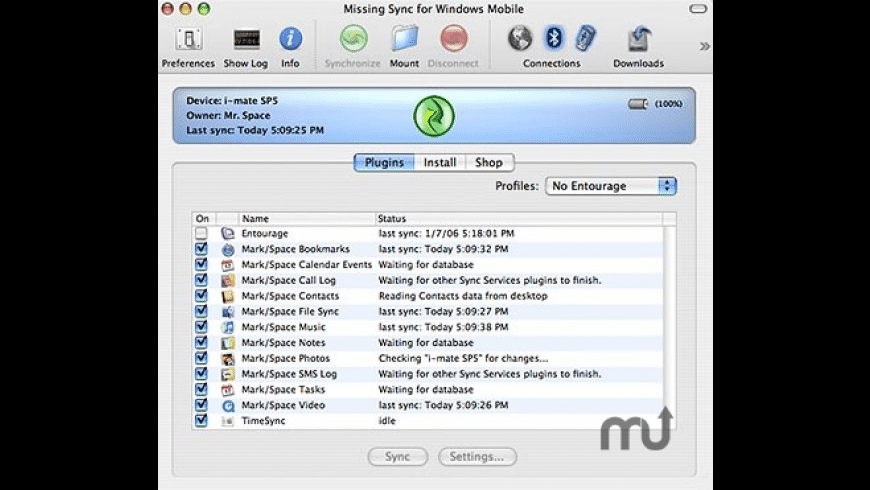Click "Checking "i-mate SP5" for changes..." status
The image size is (870, 490).
pos(463,358)
